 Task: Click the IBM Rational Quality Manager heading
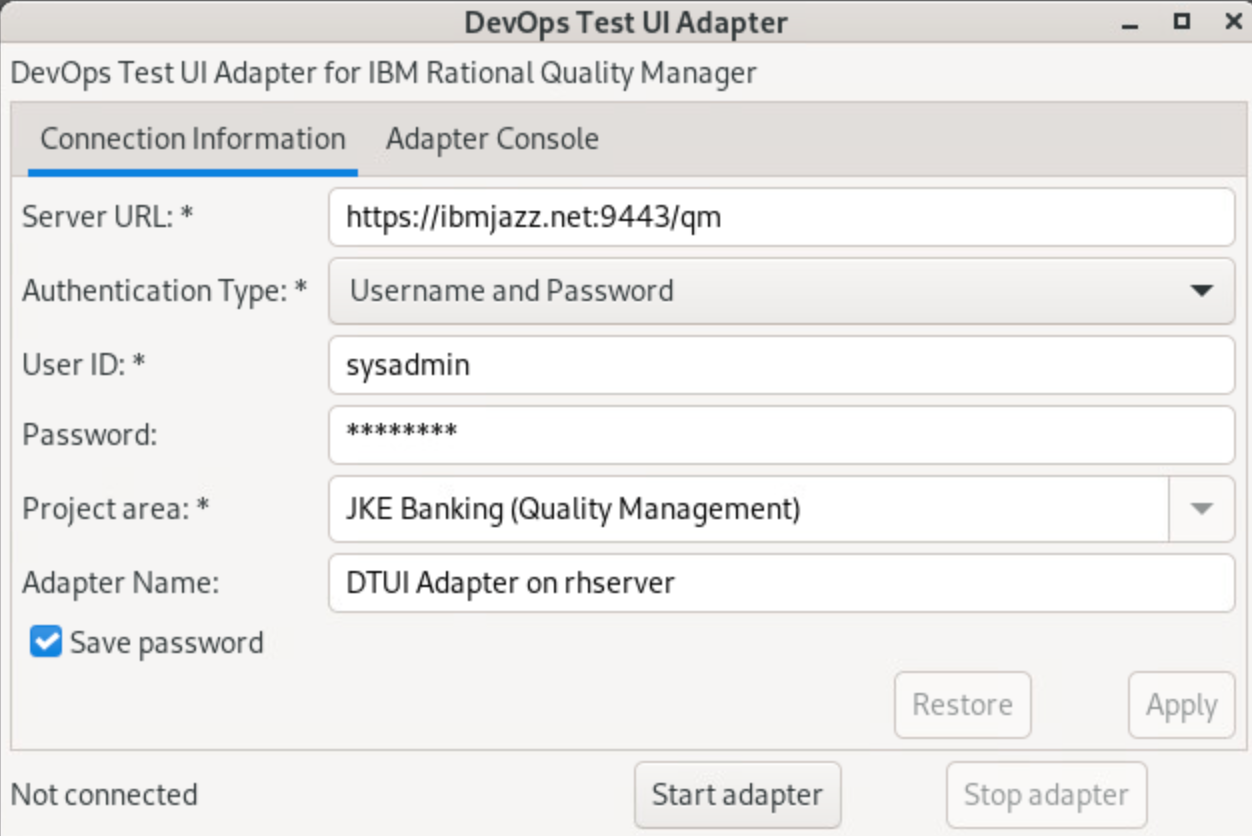point(383,73)
